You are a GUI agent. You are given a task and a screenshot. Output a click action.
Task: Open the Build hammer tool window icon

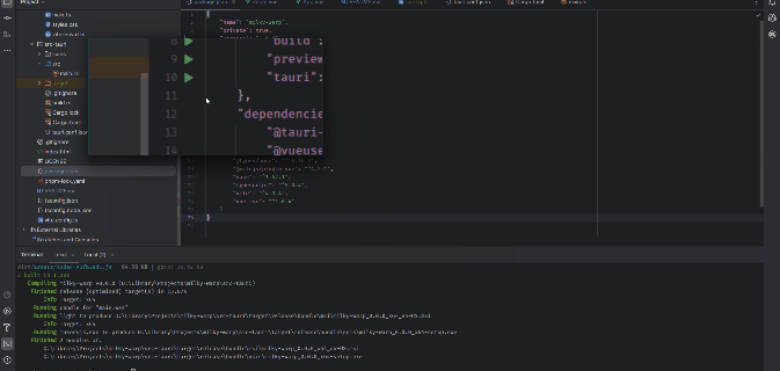tap(7, 327)
